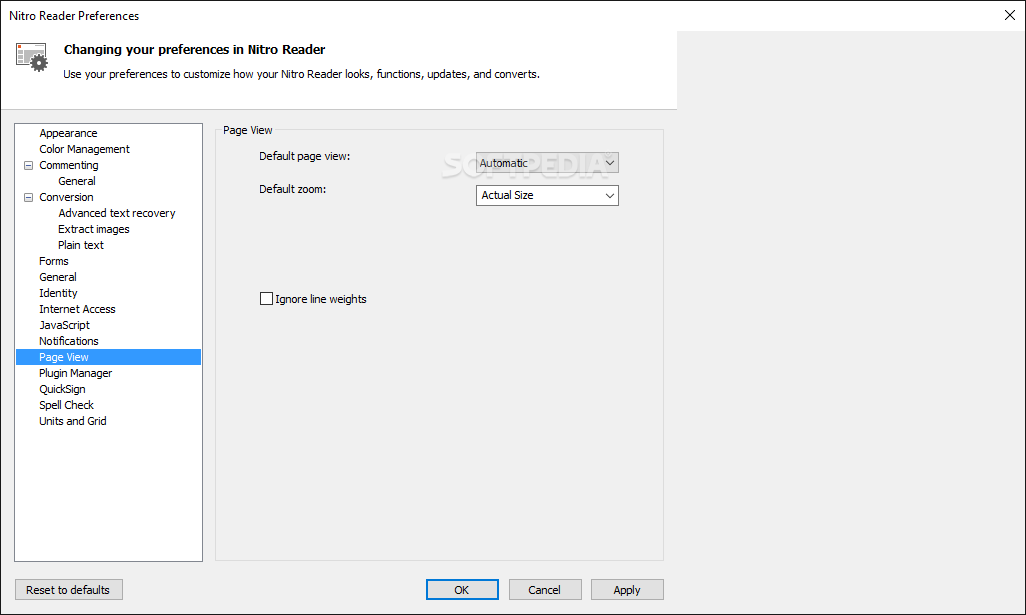Viewport: 1026px width, 615px height.
Task: Enable Ignore line weights checkbox
Action: (x=266, y=299)
